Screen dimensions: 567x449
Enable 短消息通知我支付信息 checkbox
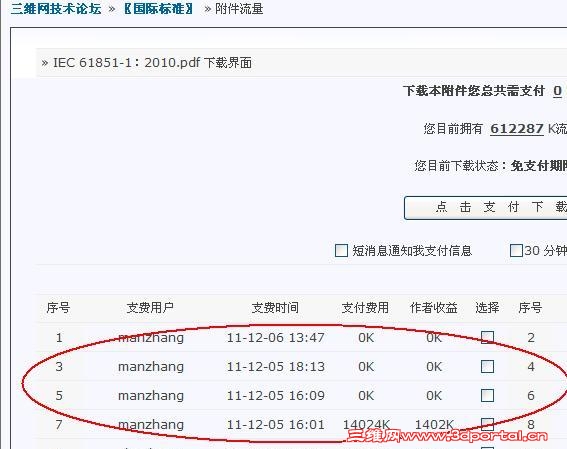click(x=341, y=251)
